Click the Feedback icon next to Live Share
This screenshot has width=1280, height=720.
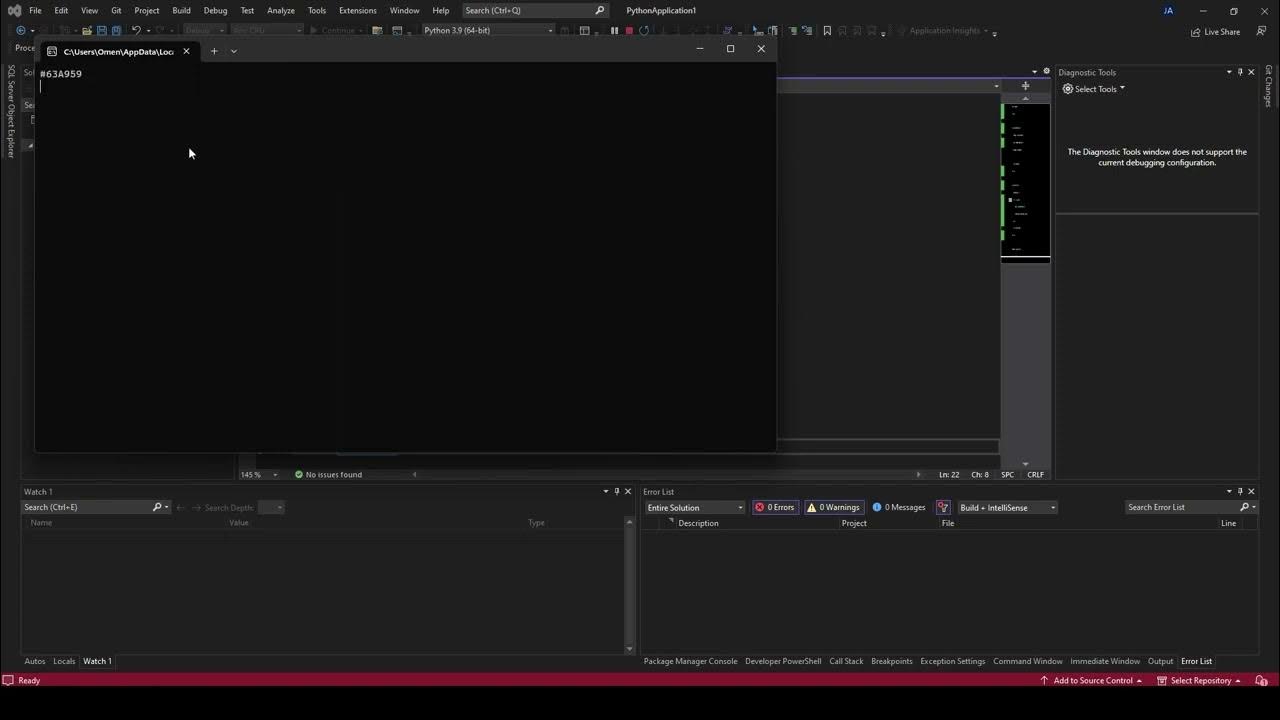1261,31
